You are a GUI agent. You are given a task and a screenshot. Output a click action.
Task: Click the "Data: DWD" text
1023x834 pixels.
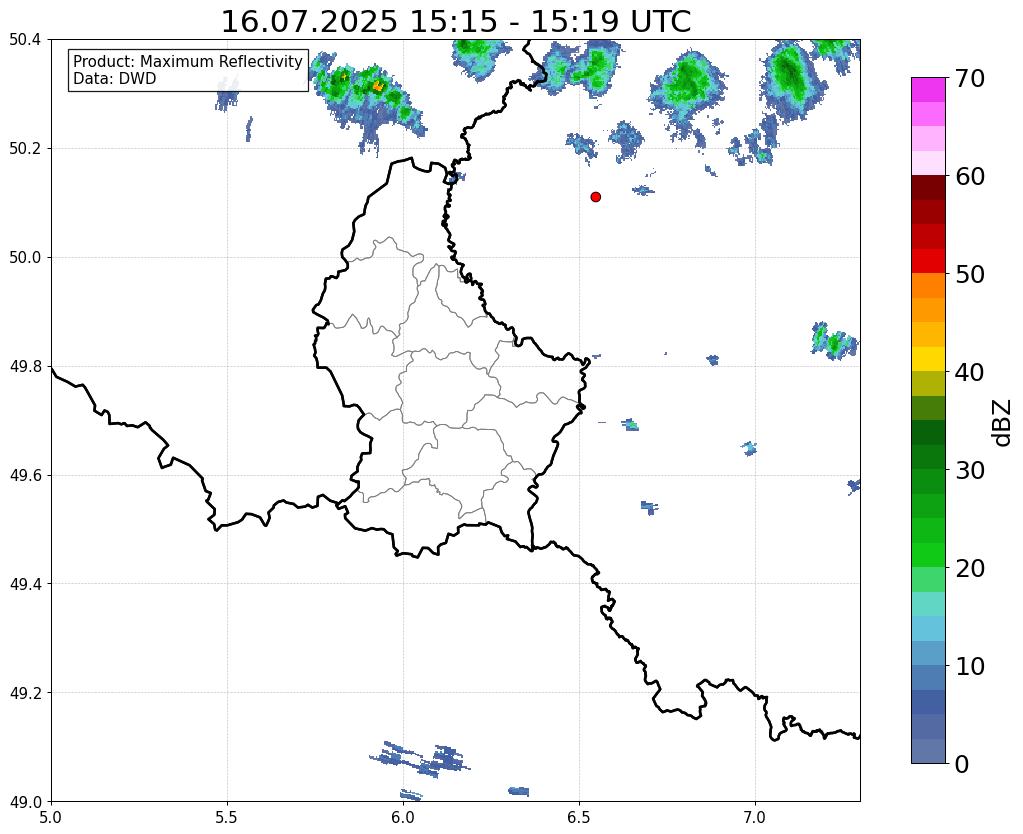coord(115,79)
